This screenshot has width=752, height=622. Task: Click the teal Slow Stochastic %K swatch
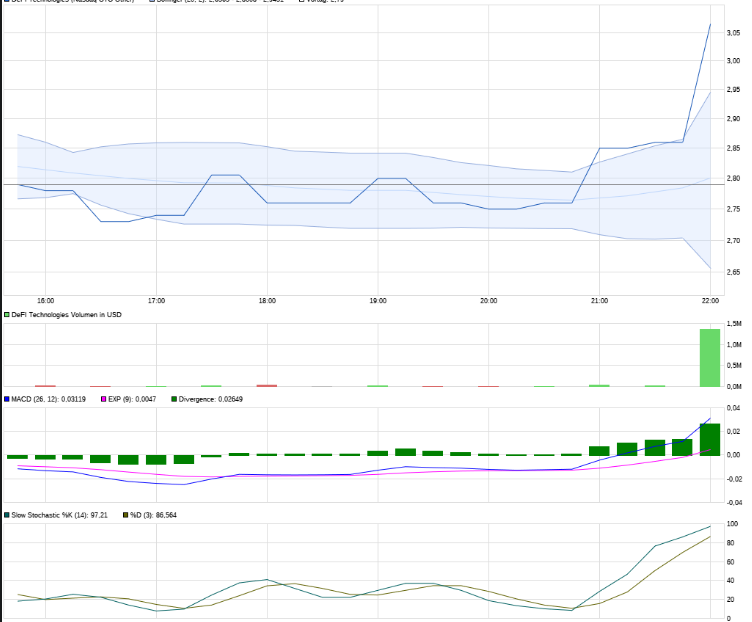6,515
